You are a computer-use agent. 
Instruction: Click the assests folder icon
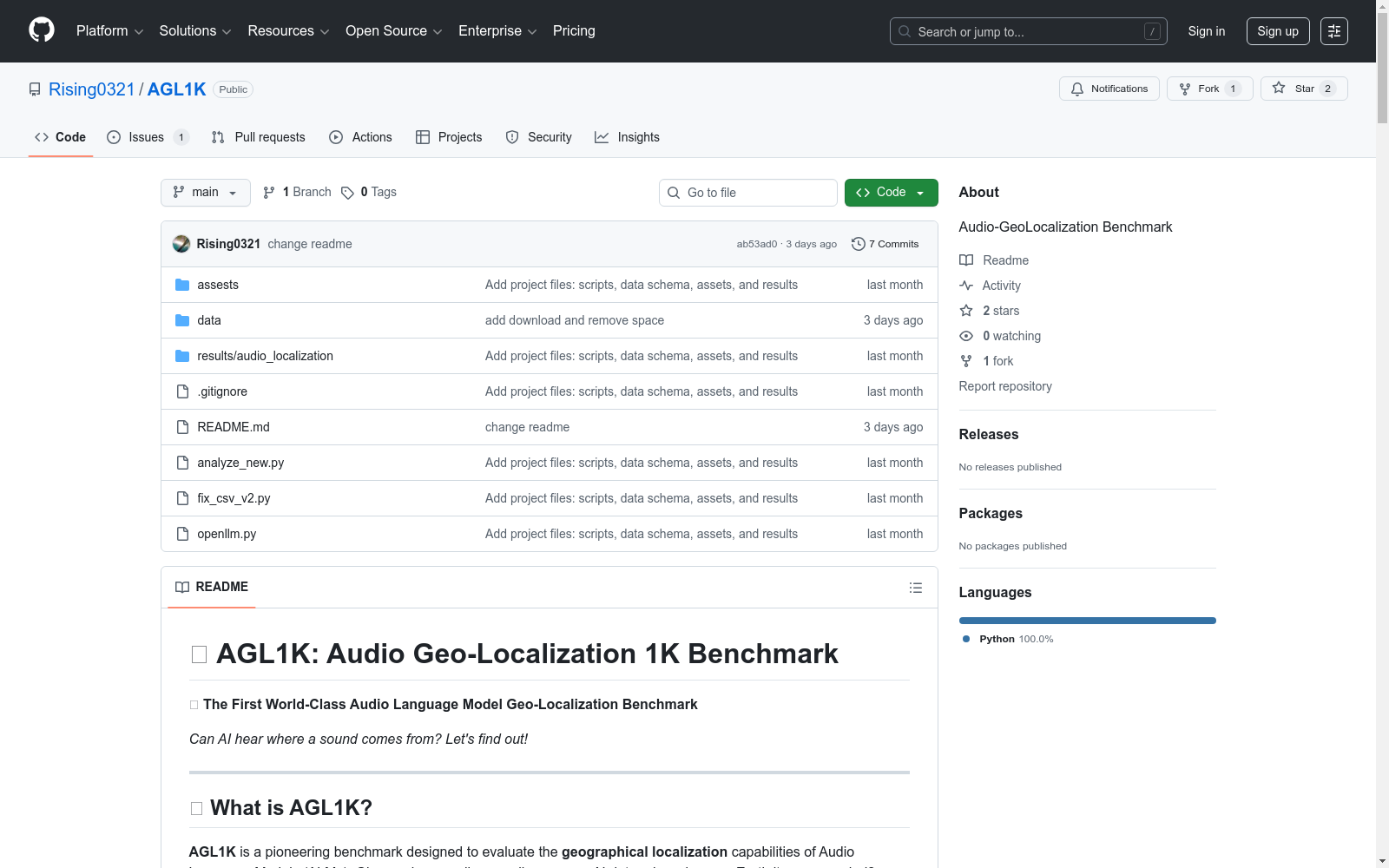tap(182, 285)
